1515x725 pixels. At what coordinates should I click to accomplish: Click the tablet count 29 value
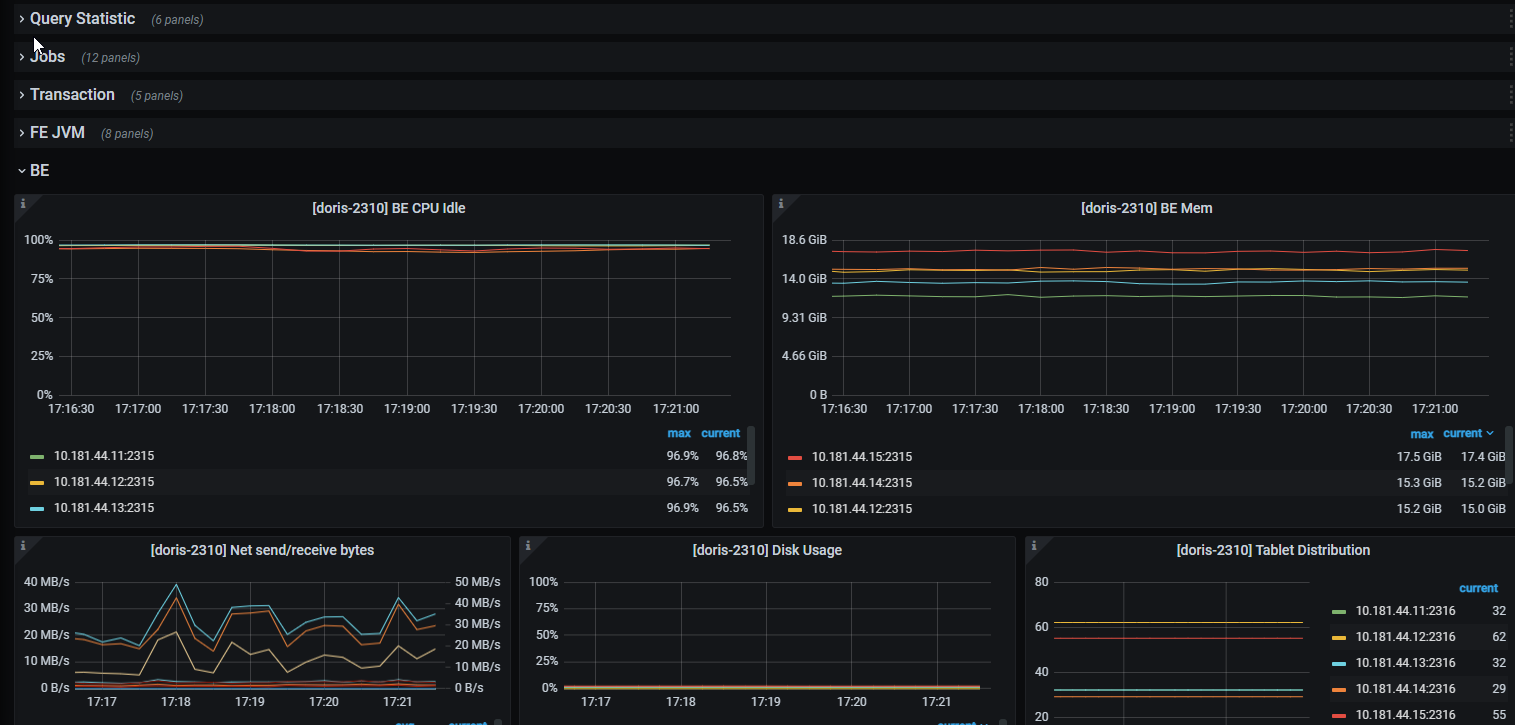pos(1499,689)
